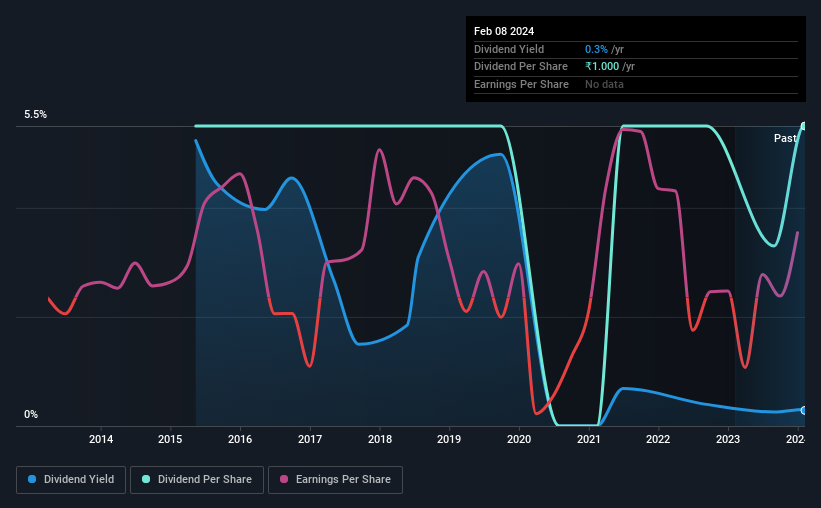Click the Feb 08 2024 tooltip date
The width and height of the screenshot is (821, 508).
504,31
